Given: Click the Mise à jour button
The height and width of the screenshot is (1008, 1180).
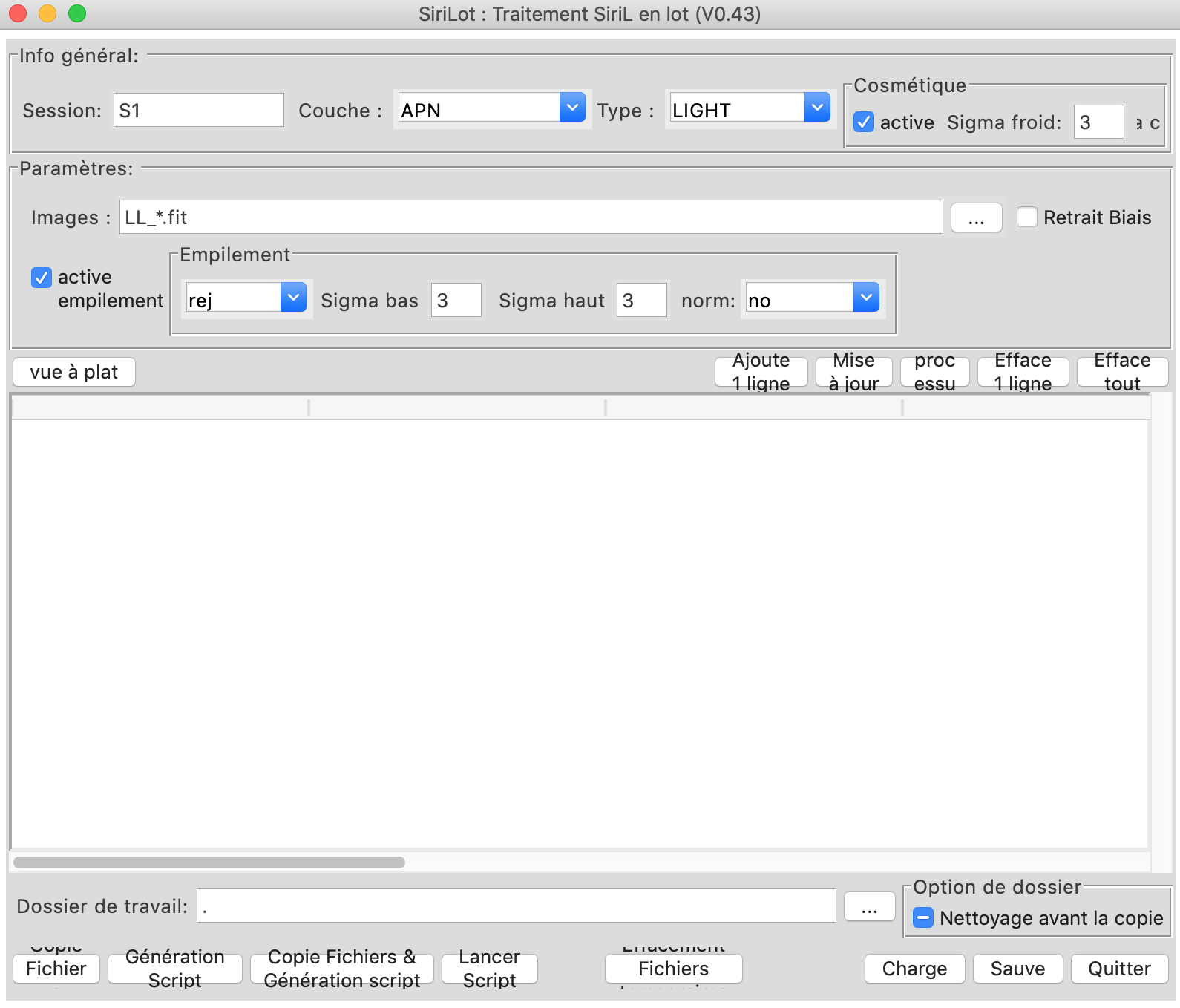Looking at the screenshot, I should click(854, 372).
